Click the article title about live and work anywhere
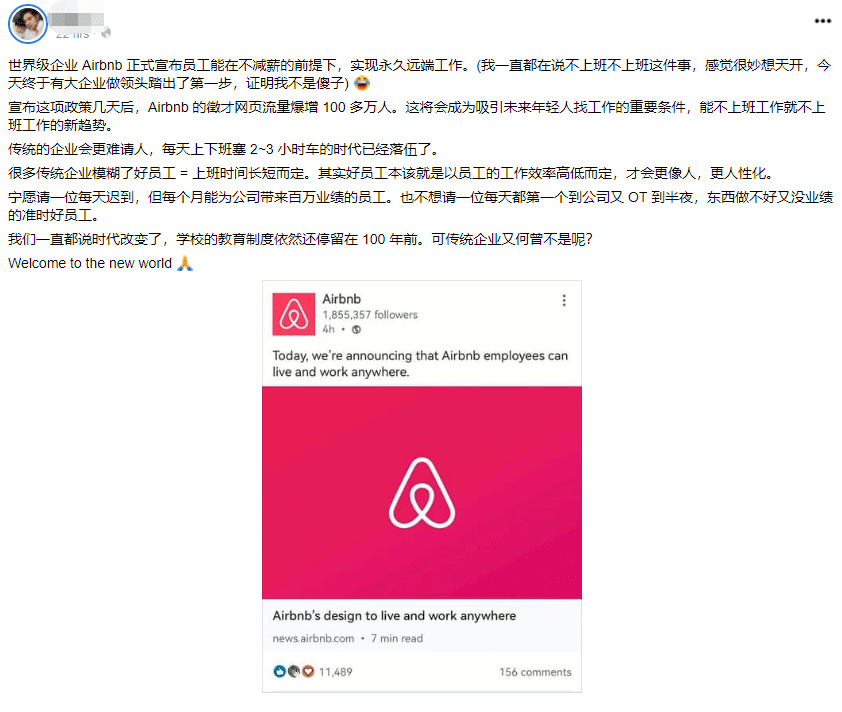Image resolution: width=842 pixels, height=712 pixels. (x=394, y=616)
